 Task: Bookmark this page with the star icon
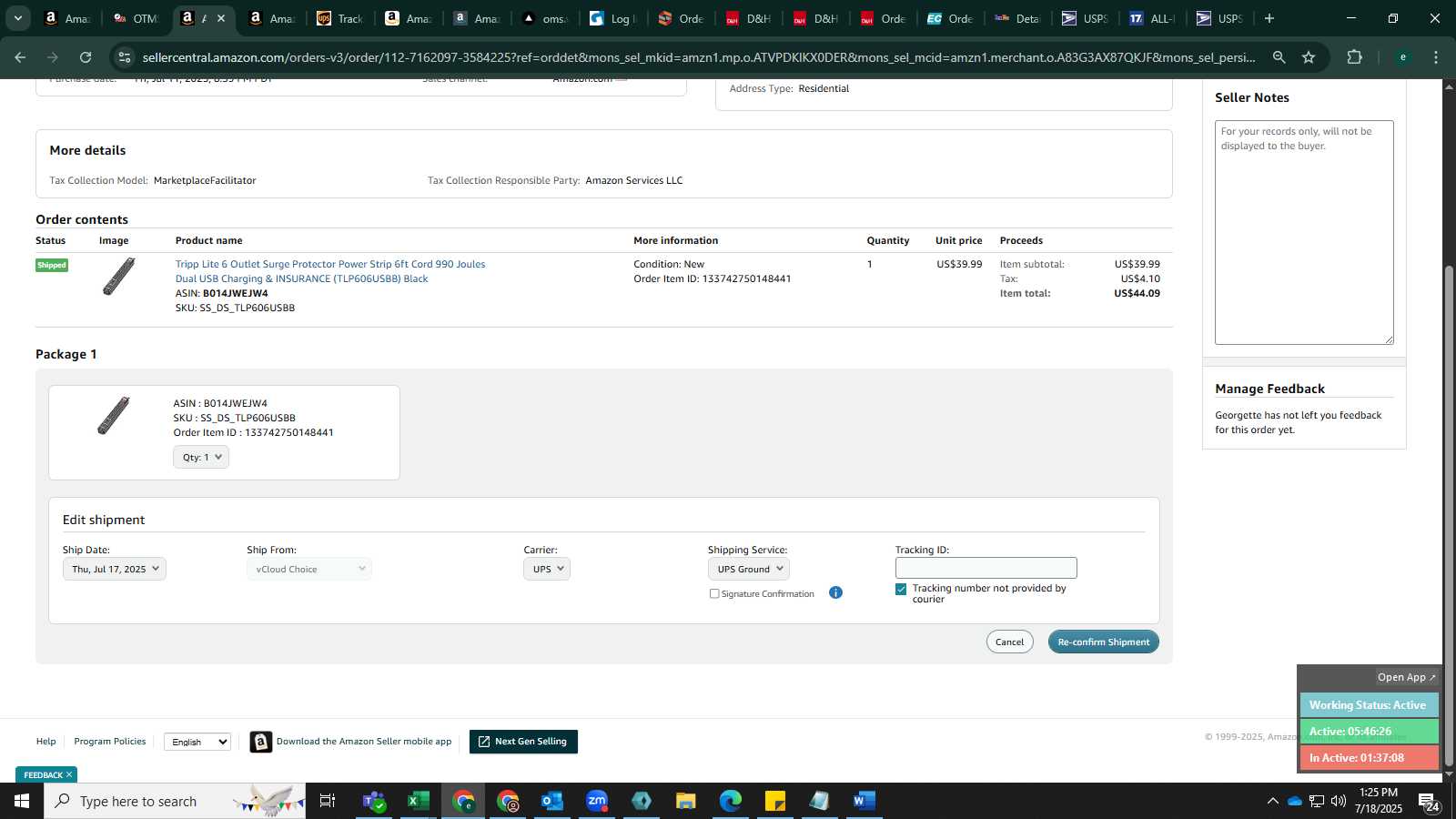[1309, 57]
